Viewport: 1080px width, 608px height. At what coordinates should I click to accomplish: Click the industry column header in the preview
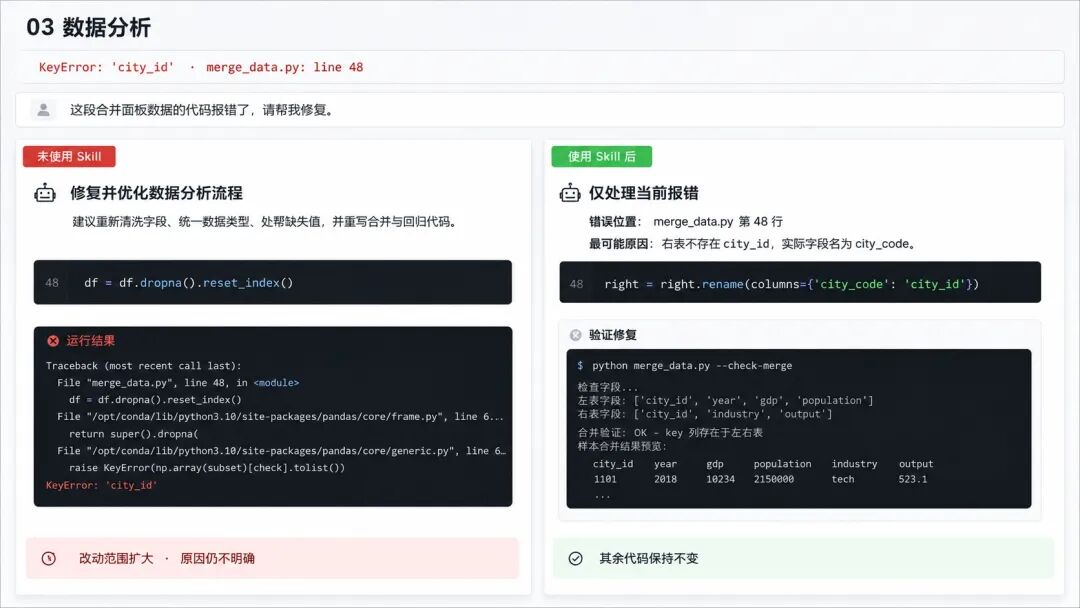(854, 464)
